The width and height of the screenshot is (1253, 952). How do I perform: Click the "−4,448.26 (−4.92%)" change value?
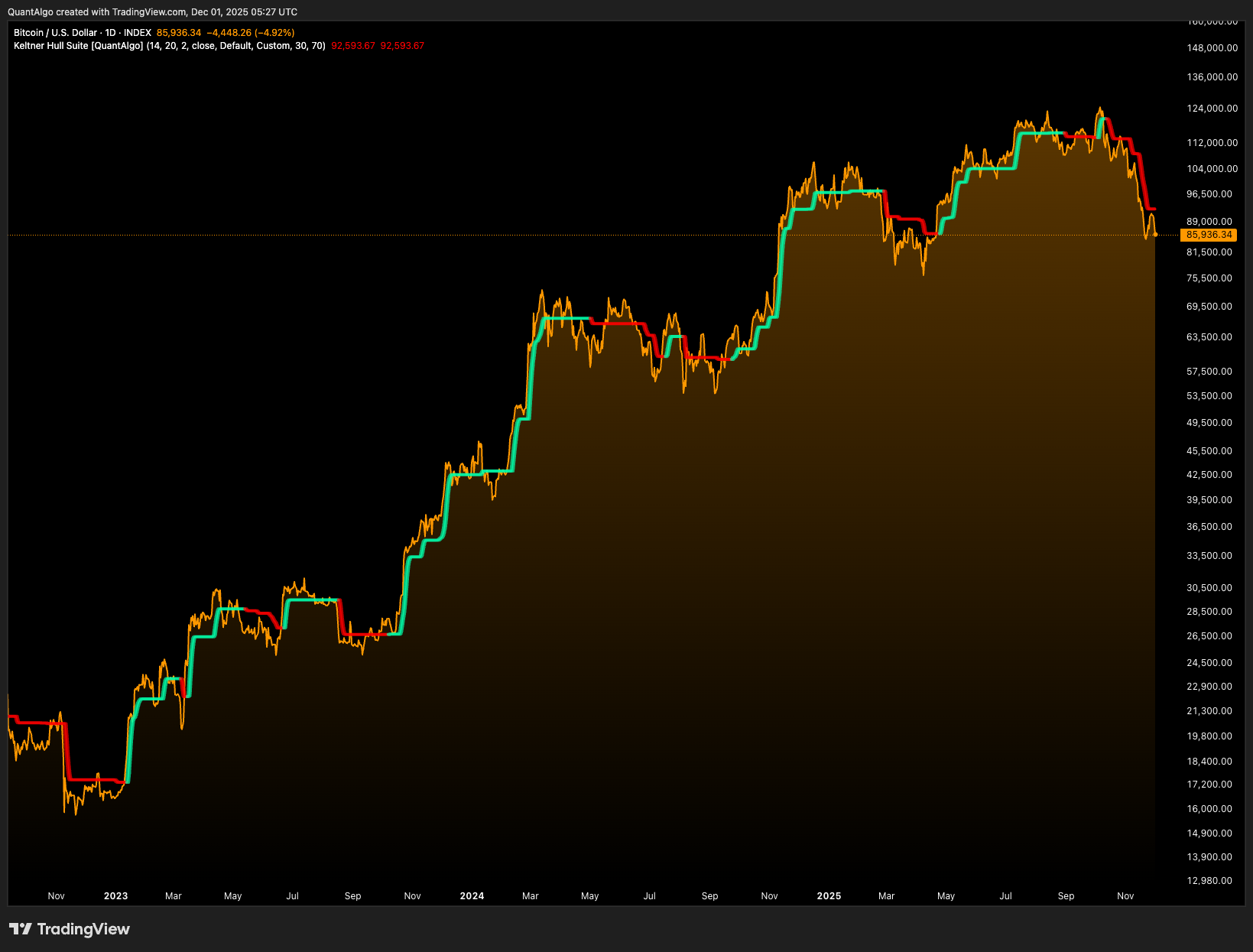pos(251,33)
